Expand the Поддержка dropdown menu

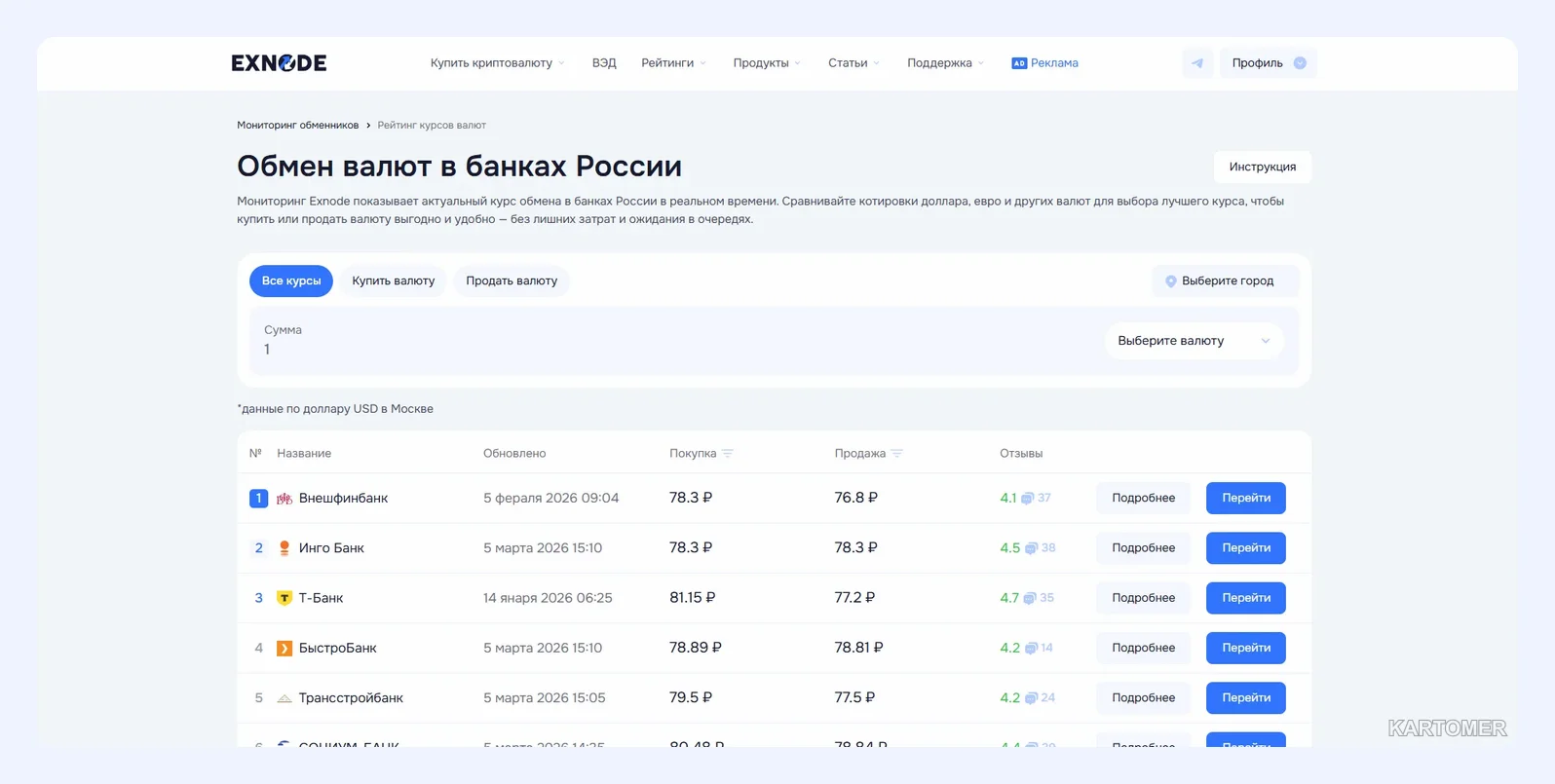point(946,63)
